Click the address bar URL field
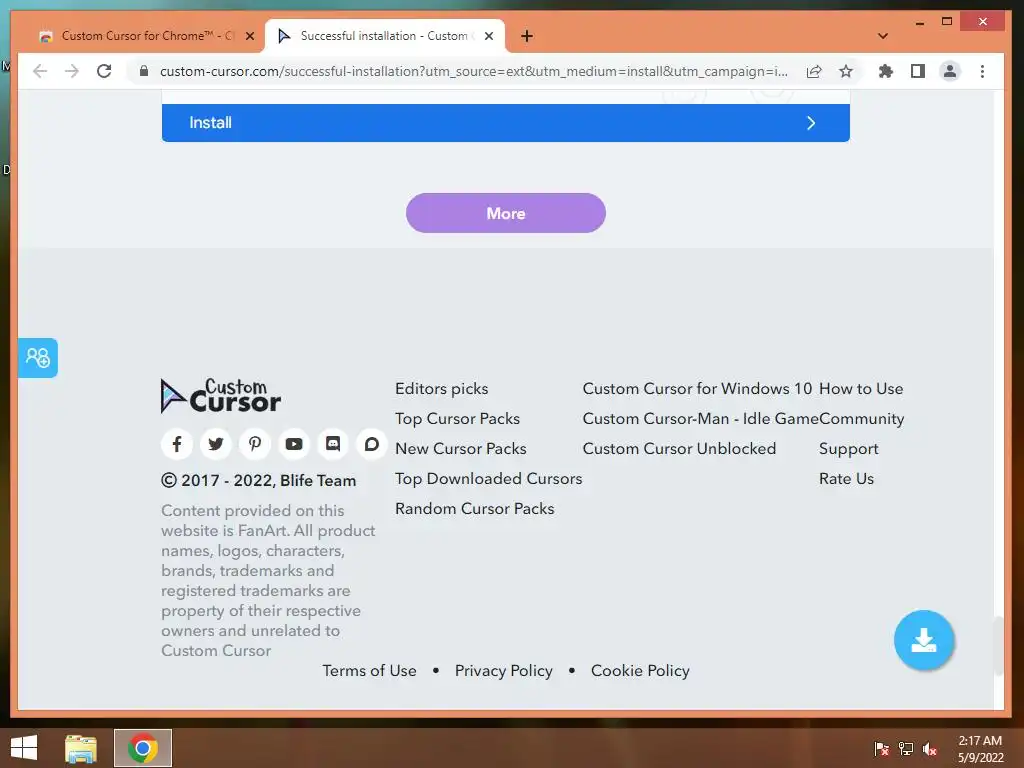The height and width of the screenshot is (768, 1024). (x=473, y=71)
